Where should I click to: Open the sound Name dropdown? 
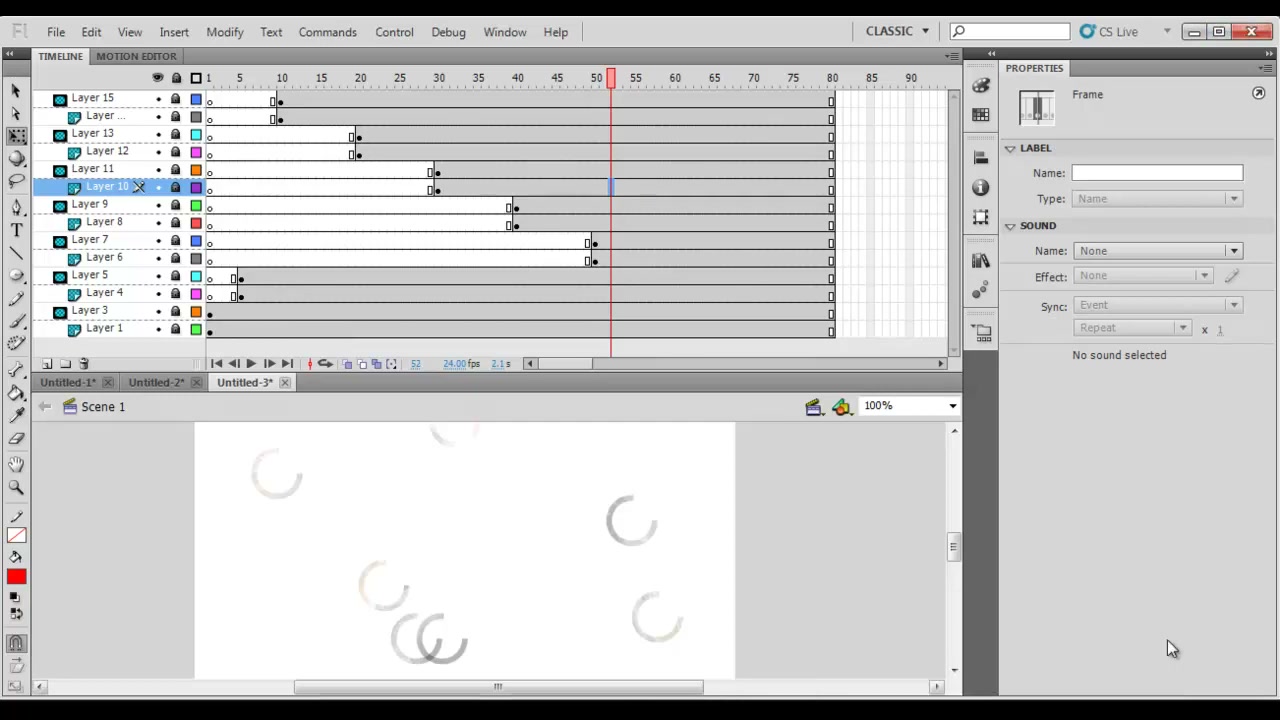1157,251
